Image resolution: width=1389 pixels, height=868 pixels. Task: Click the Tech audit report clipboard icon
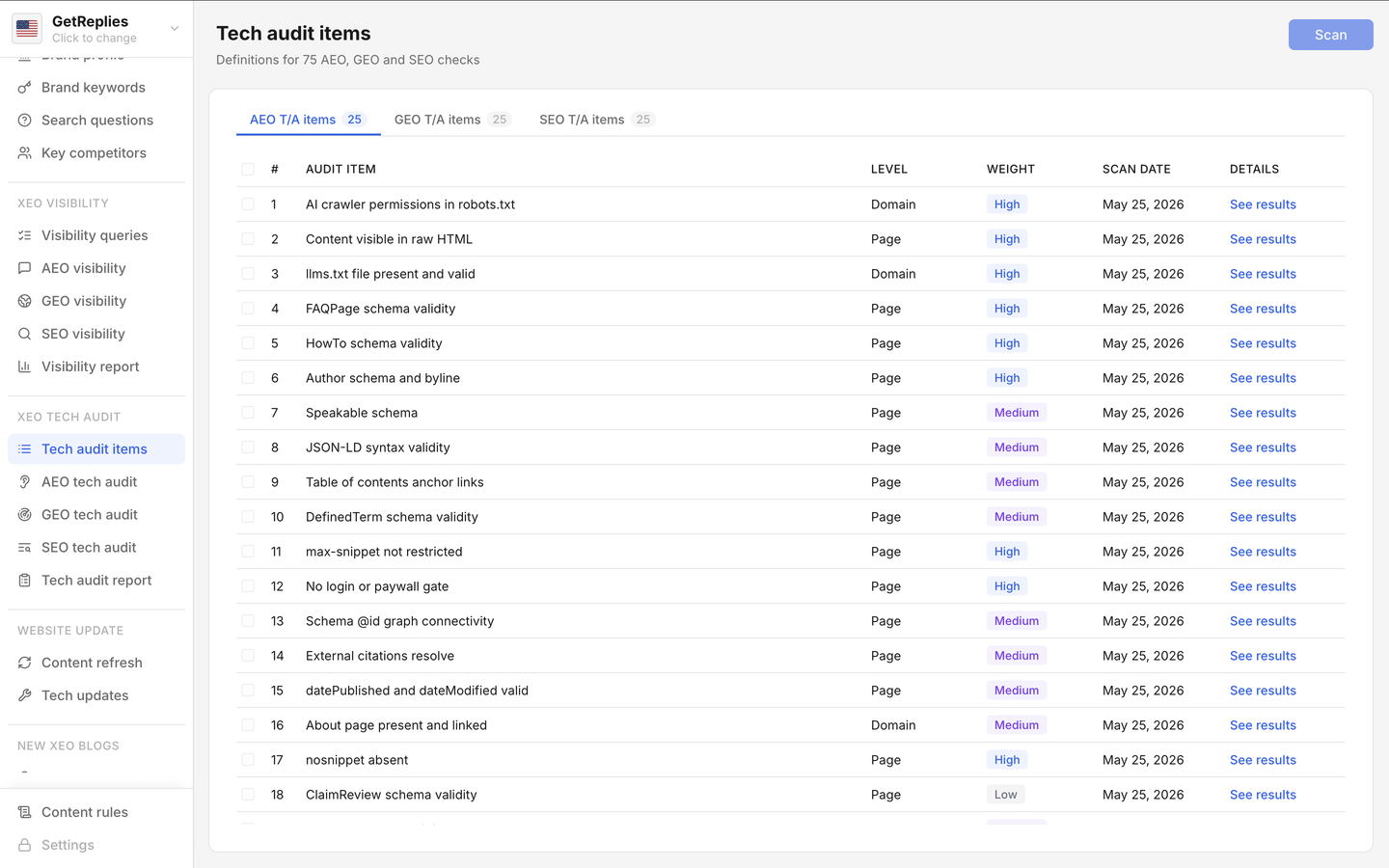(x=25, y=581)
